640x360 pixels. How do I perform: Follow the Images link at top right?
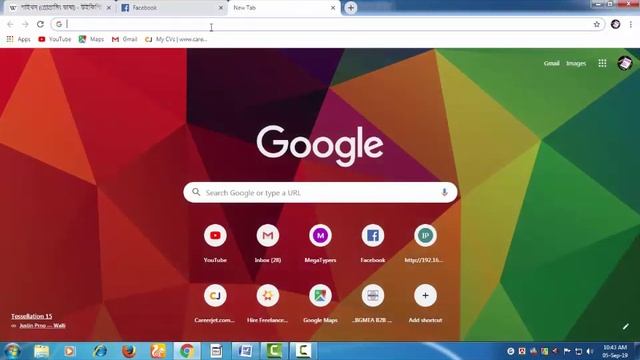click(576, 63)
